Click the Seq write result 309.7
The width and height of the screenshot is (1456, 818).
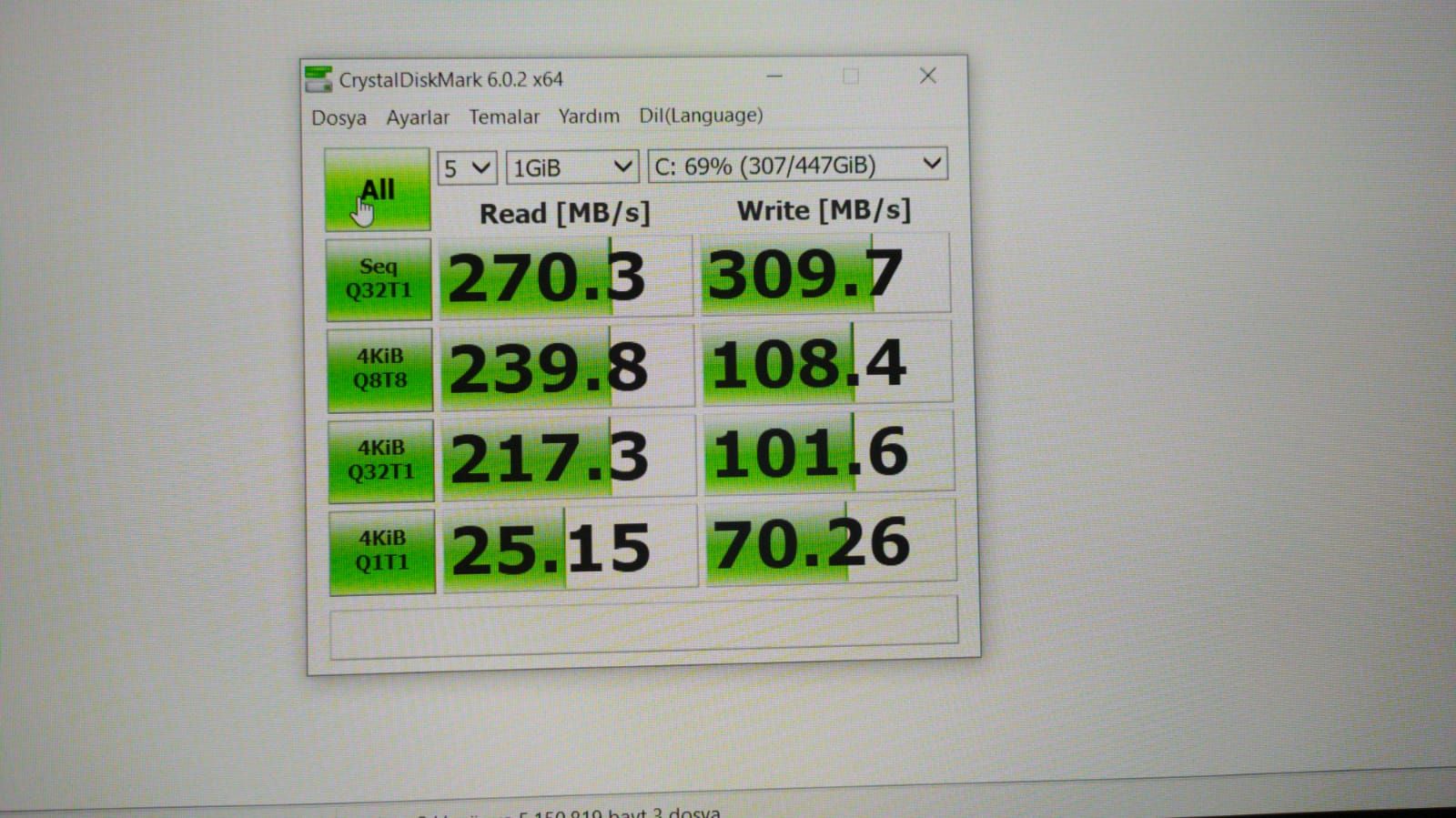(x=825, y=273)
